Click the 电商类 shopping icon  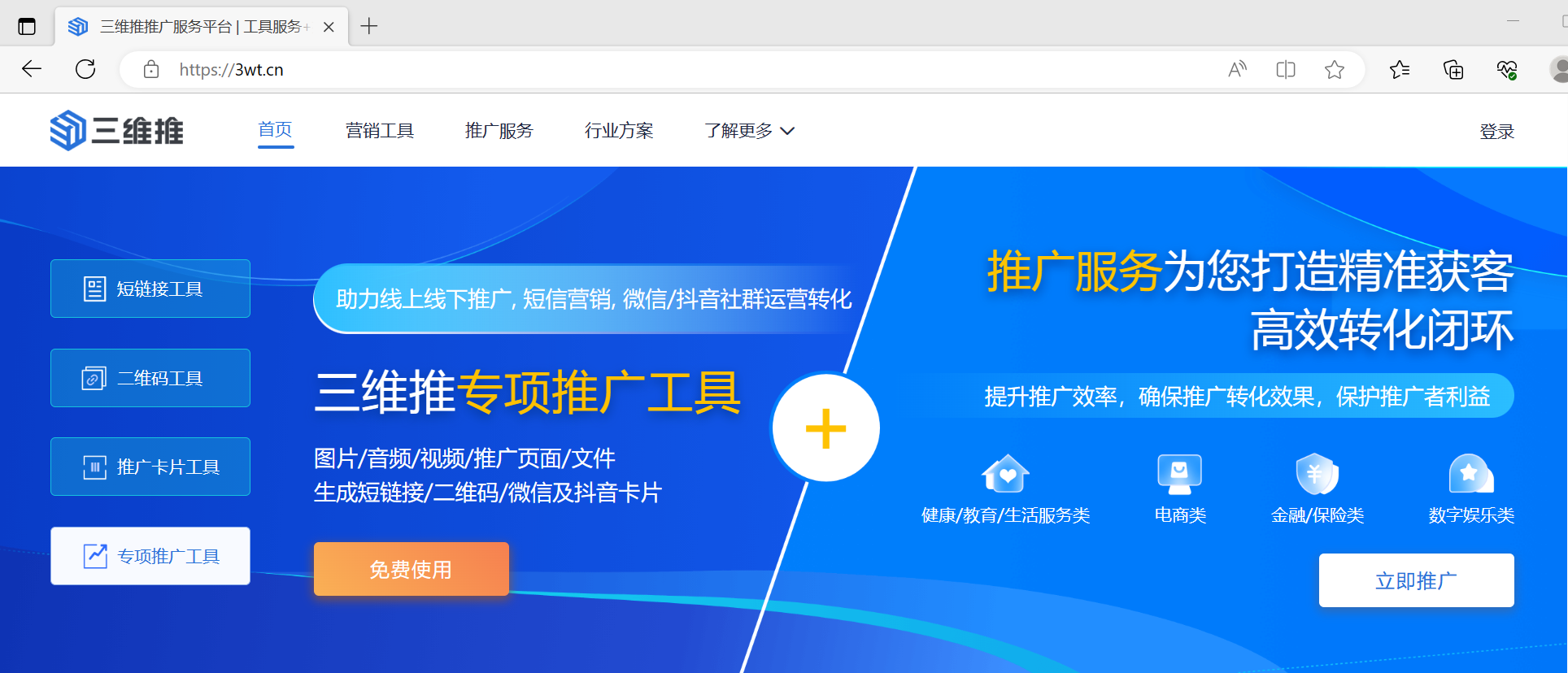1180,473
